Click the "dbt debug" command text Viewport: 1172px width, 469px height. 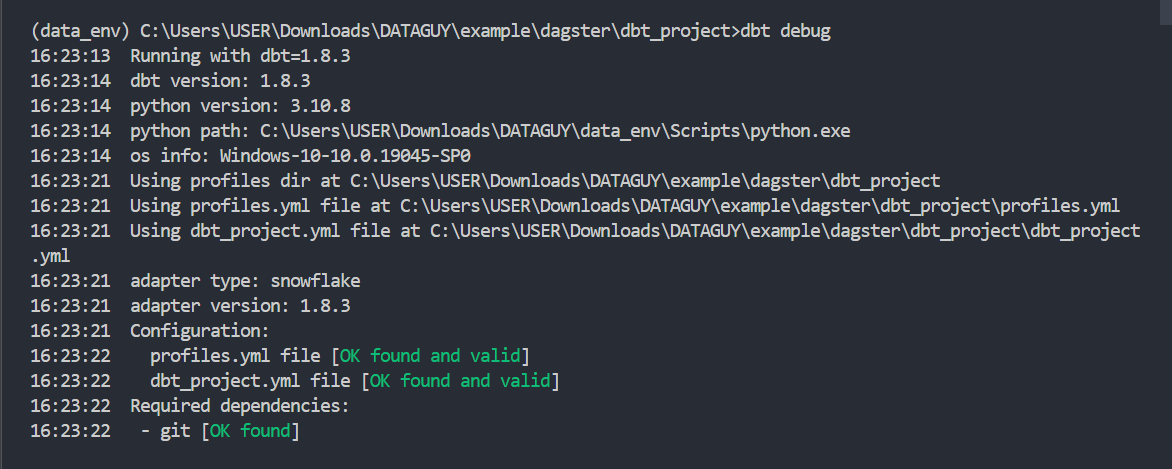click(785, 31)
